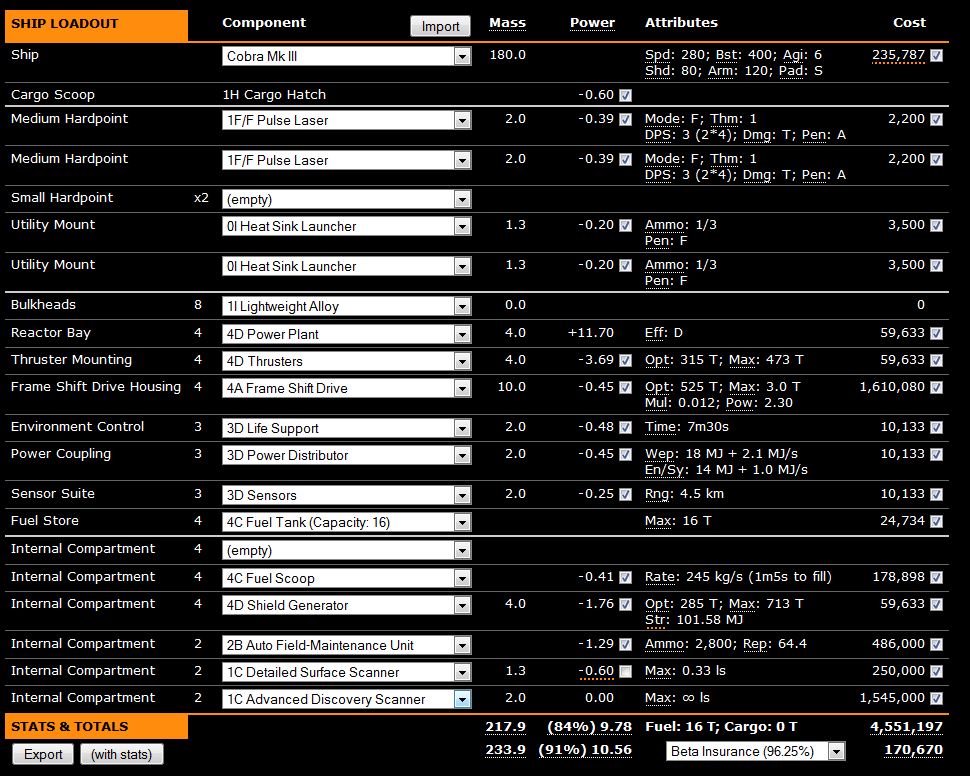Toggle Auto Field-Maintenance Unit power checkbox
This screenshot has height=776, width=970.
625,644
